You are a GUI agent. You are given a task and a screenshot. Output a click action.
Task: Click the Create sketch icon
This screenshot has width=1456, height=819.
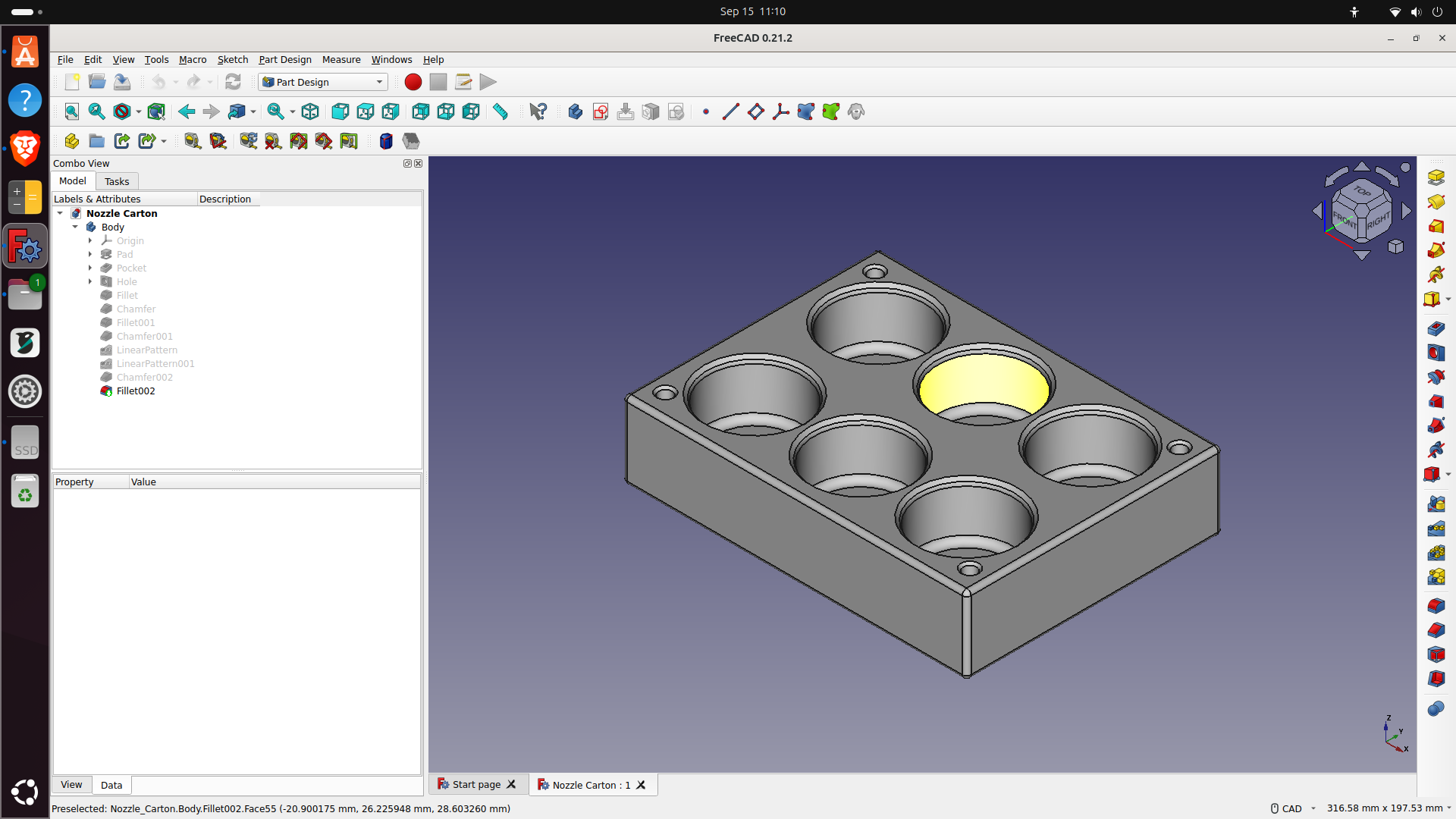[601, 112]
